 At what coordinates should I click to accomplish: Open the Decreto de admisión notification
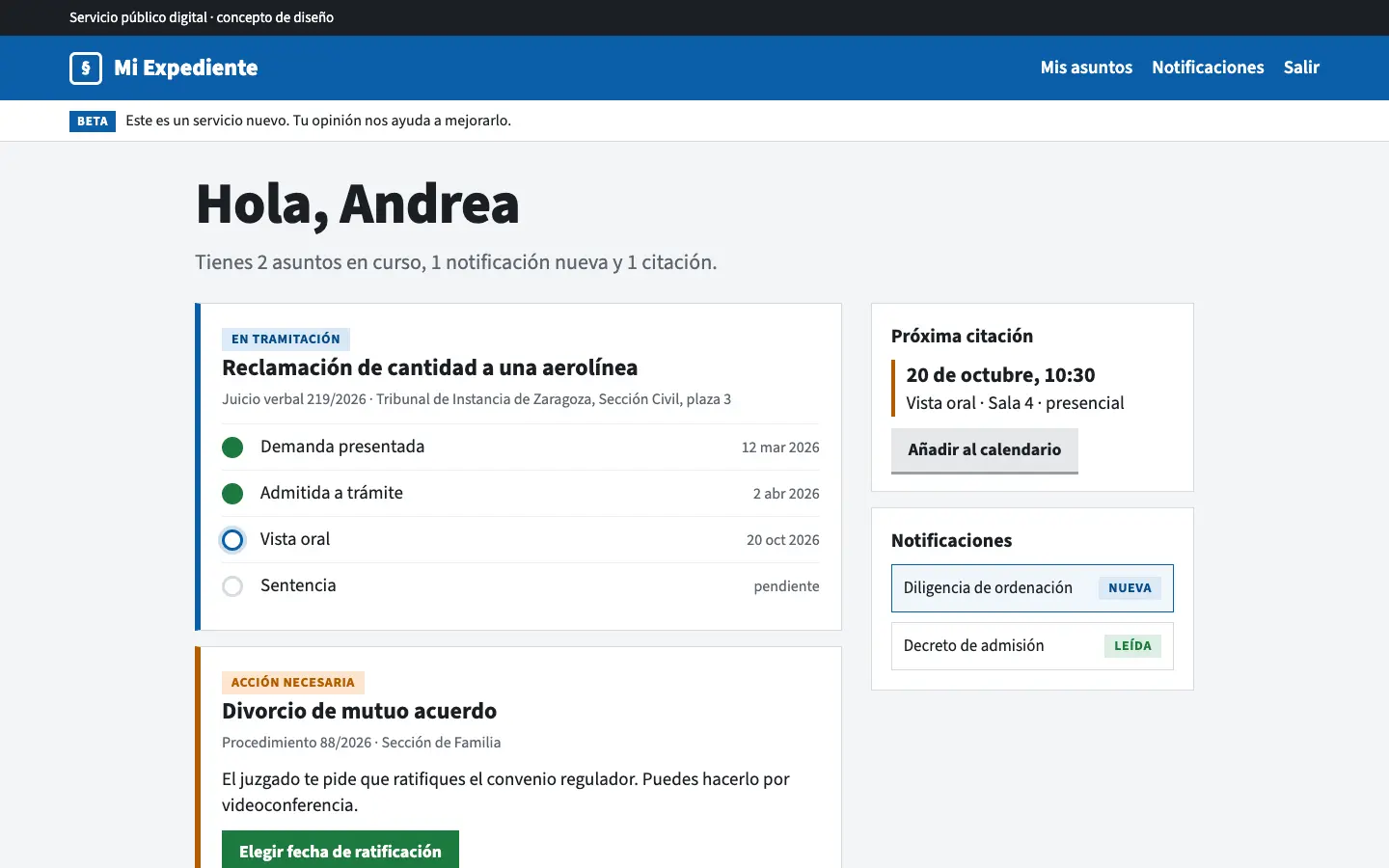[1032, 646]
